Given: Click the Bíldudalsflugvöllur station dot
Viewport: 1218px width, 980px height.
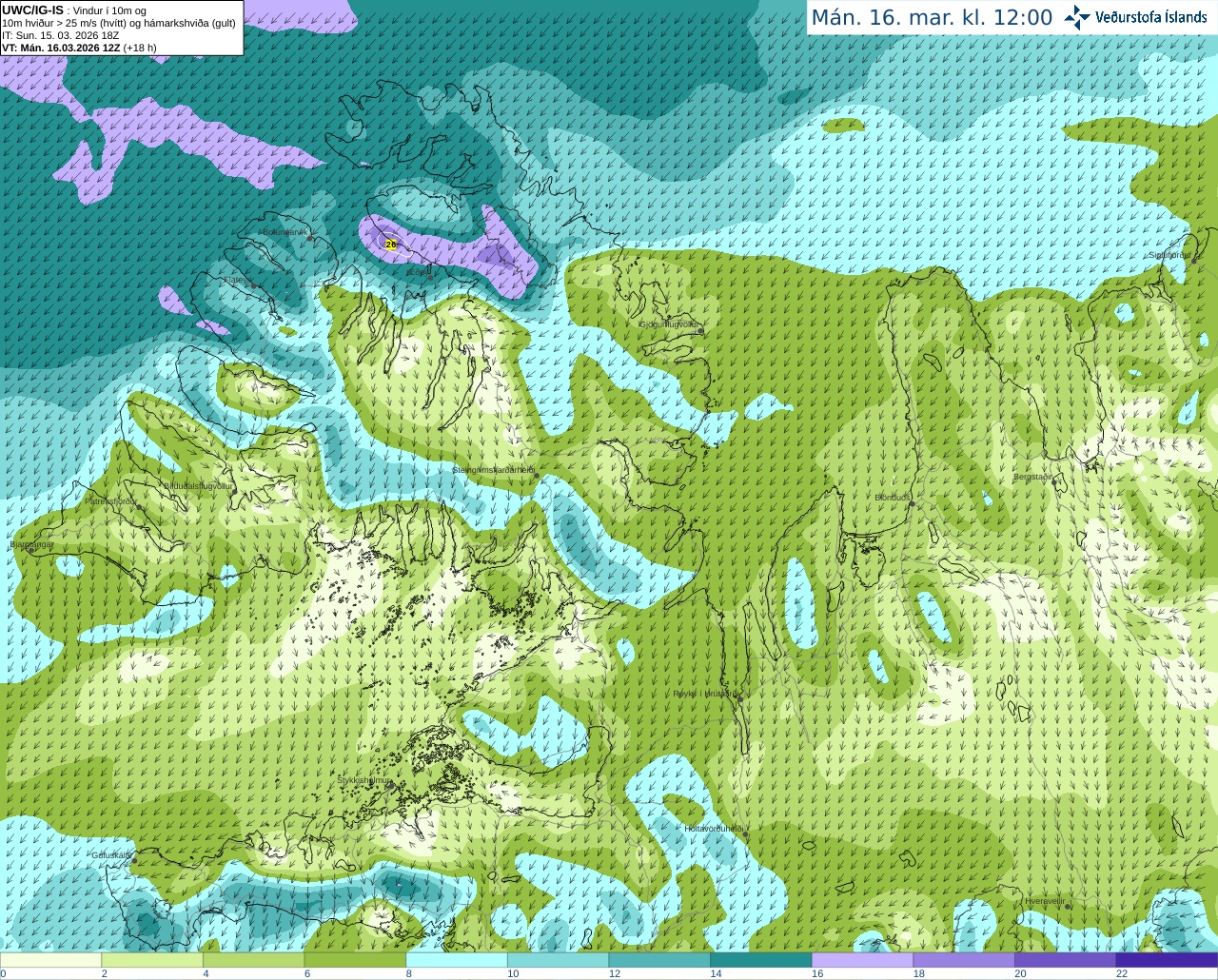Looking at the screenshot, I should coord(234,491).
